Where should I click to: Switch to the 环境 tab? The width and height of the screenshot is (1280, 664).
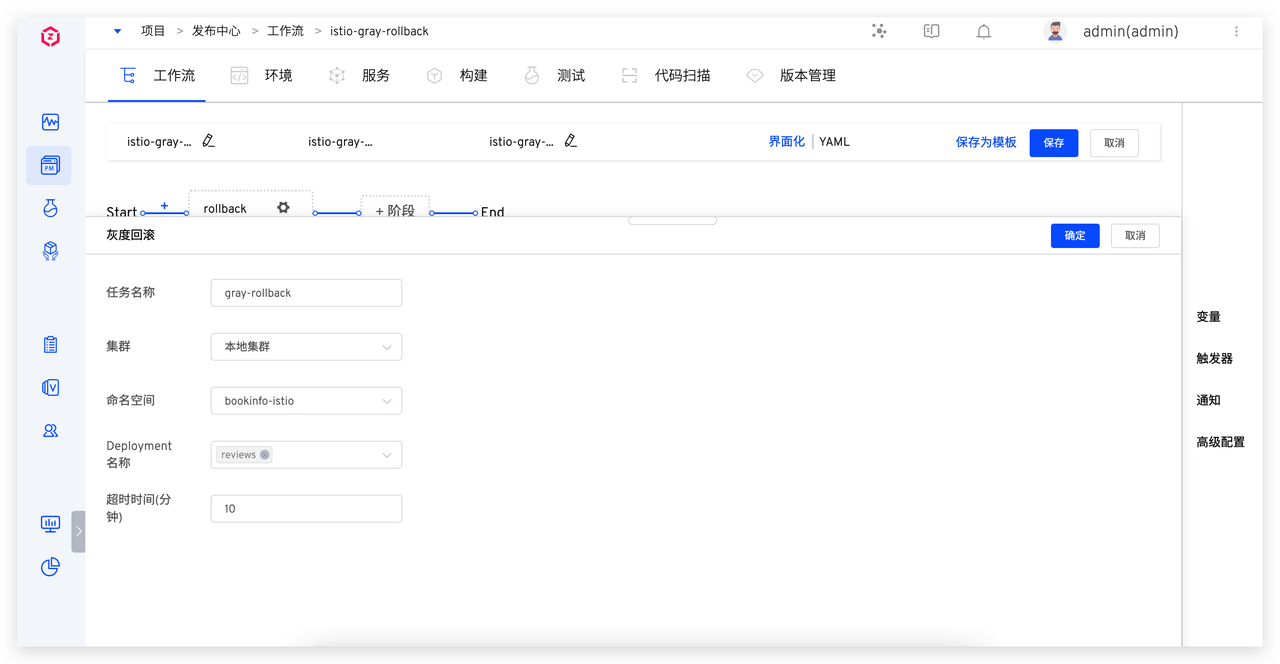(262, 76)
